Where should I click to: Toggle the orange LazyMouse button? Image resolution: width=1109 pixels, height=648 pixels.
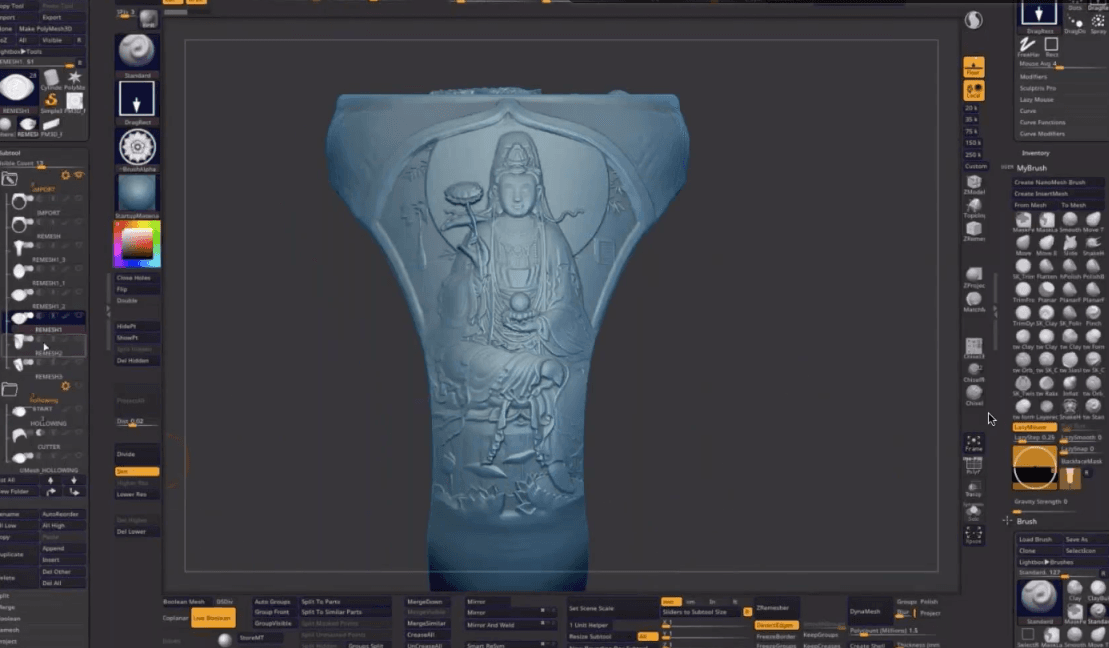coord(1034,427)
